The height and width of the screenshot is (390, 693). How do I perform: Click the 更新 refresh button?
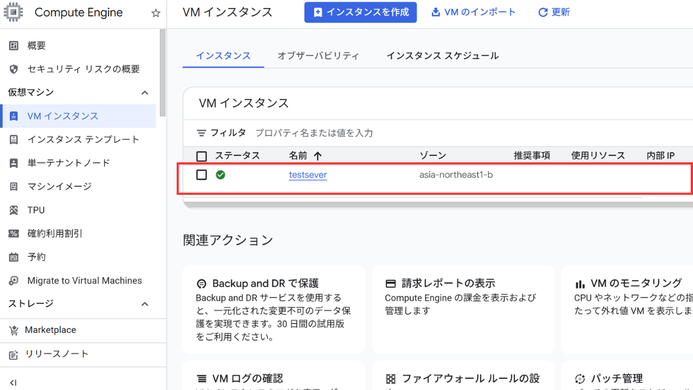(553, 12)
